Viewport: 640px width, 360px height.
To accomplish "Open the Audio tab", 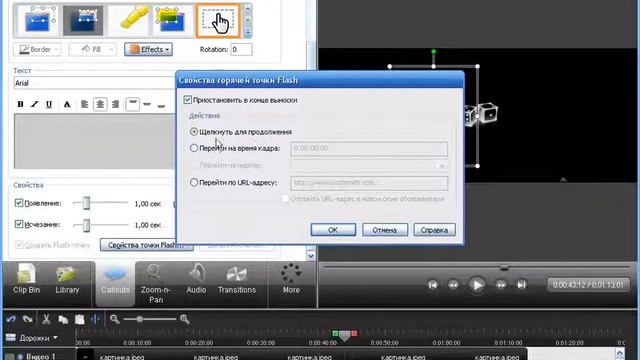I will click(x=196, y=280).
